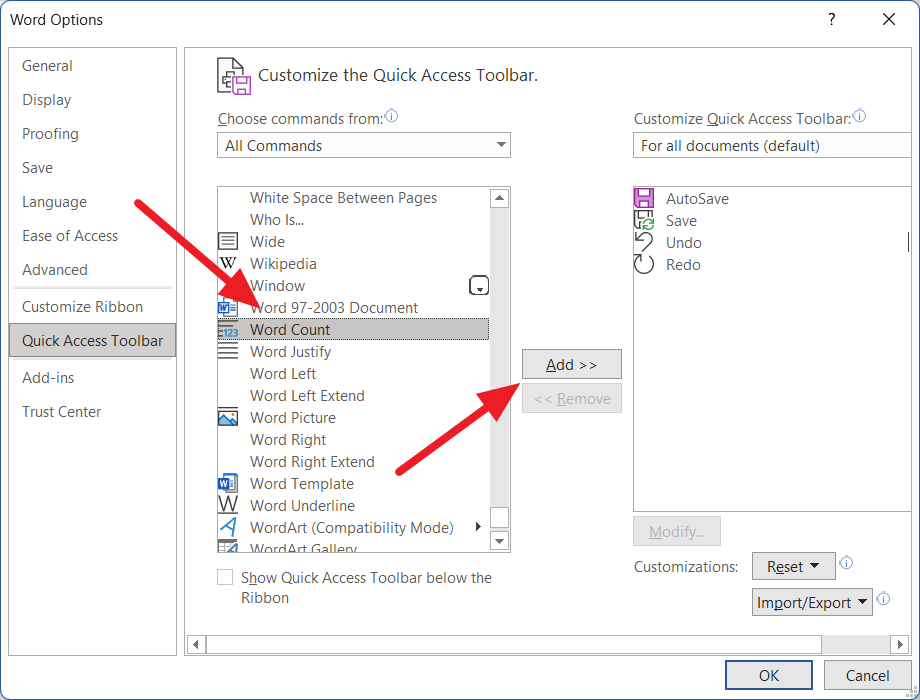
Task: Click the Window command dropdown indicator icon
Action: click(x=479, y=286)
